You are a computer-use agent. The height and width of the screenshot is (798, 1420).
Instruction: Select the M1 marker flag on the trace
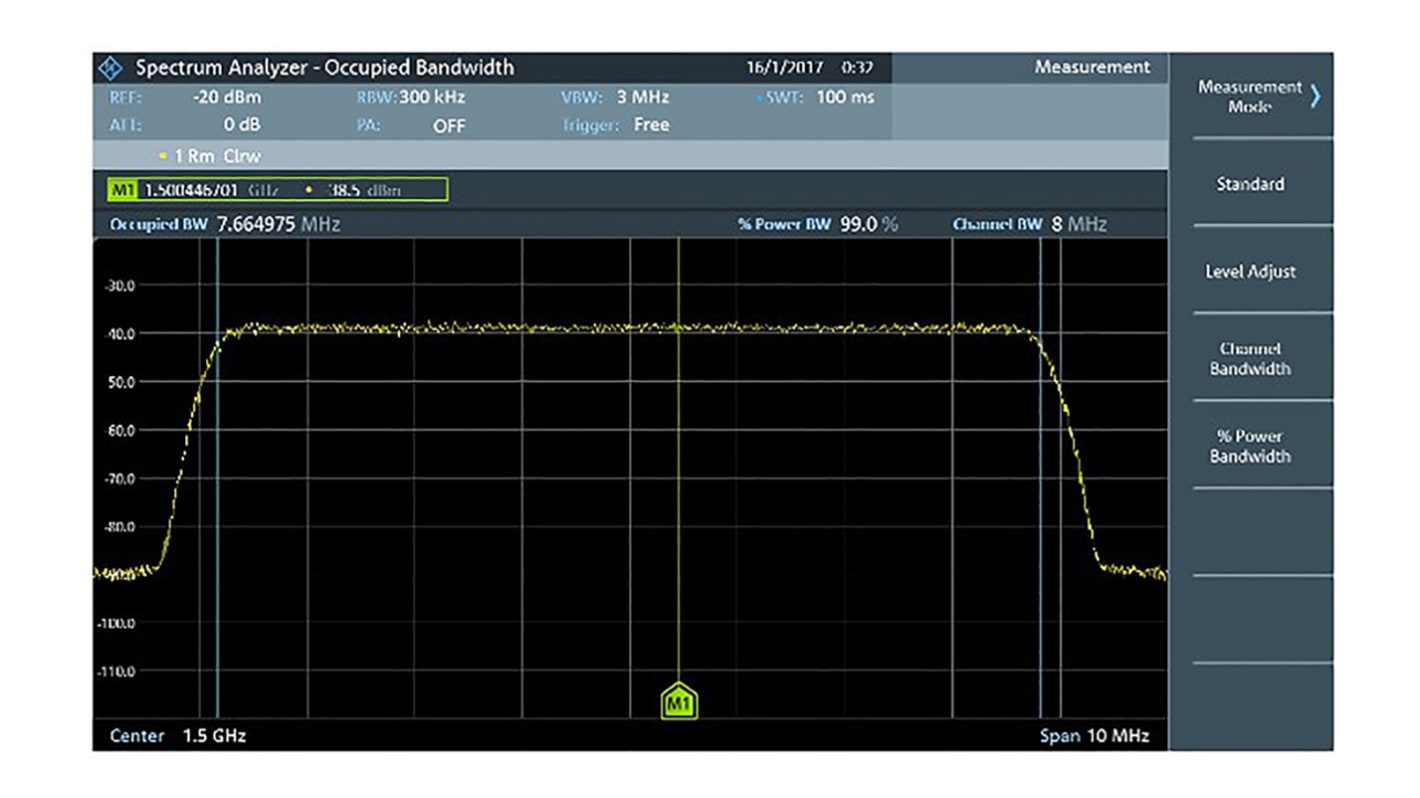[x=679, y=703]
